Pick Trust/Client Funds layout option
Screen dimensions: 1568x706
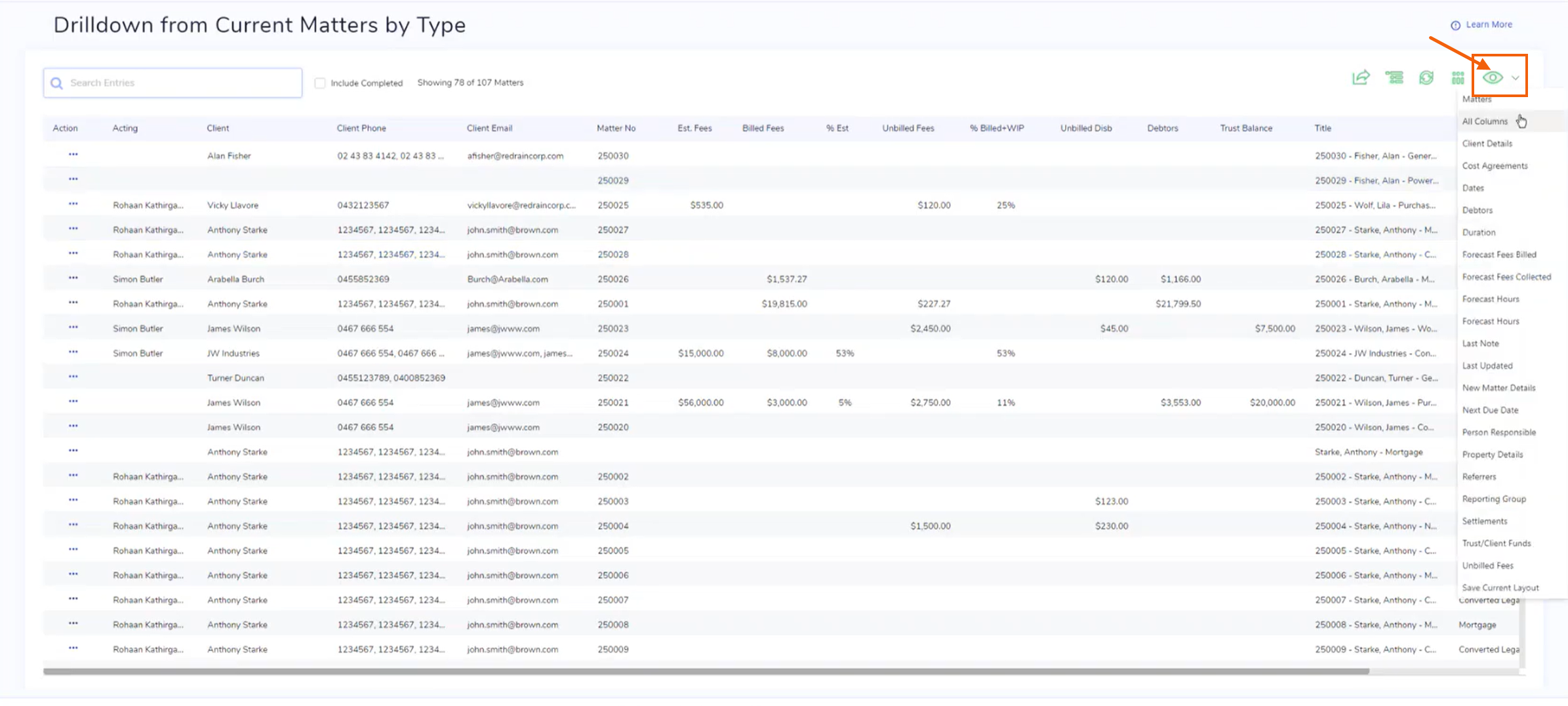click(1496, 543)
